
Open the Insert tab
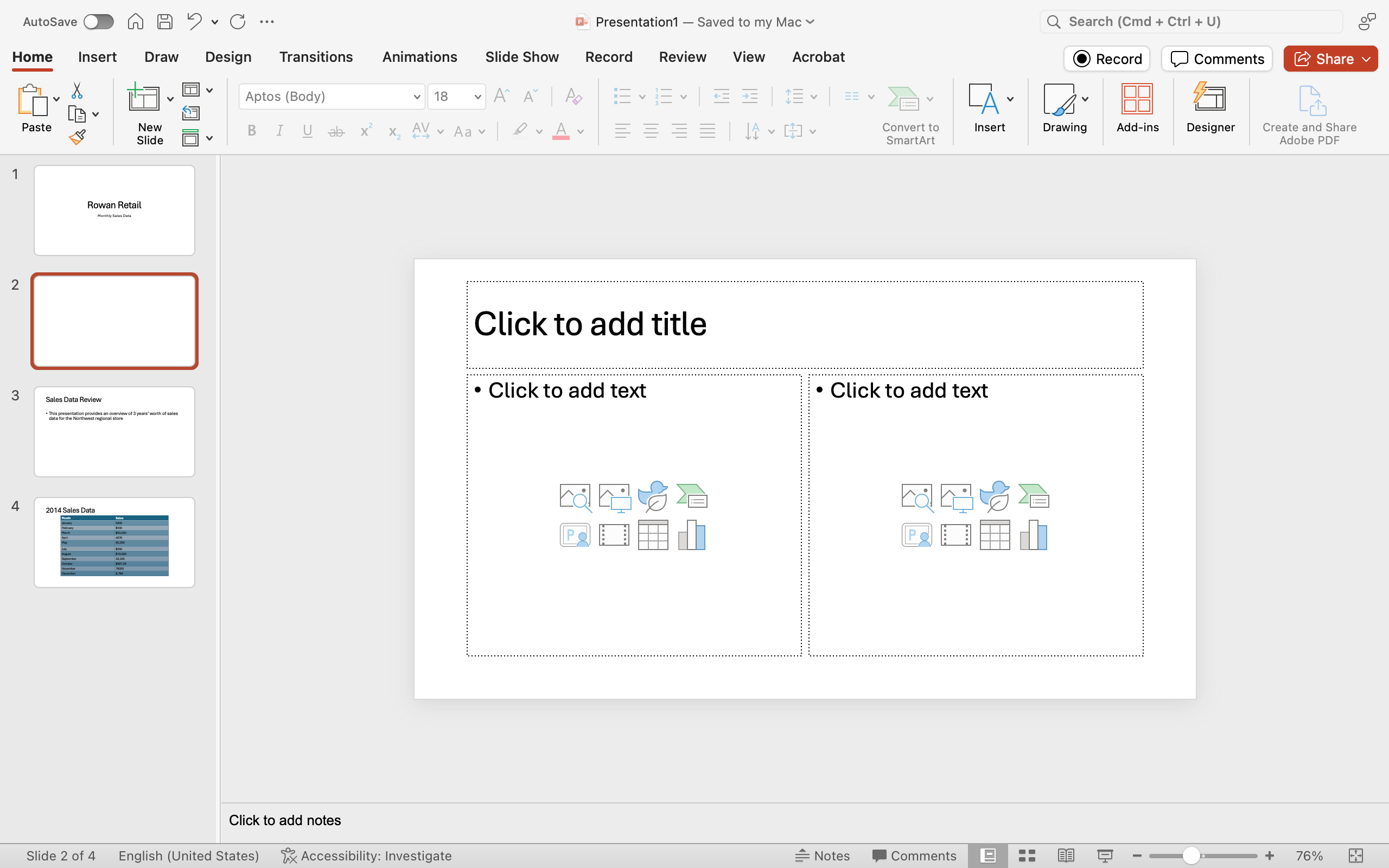[97, 57]
